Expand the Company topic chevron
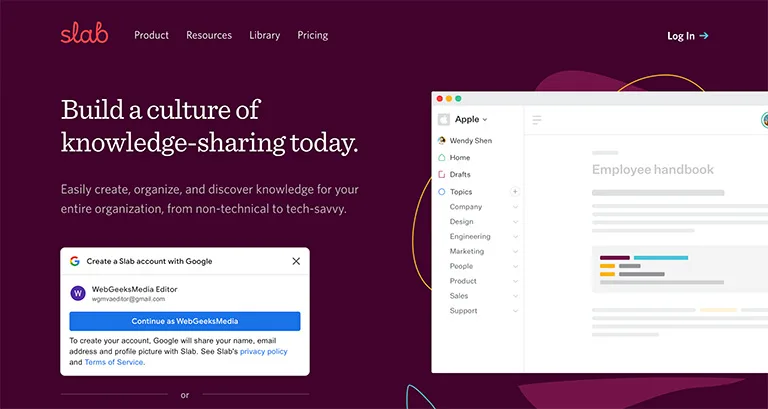Screen dimensions: 768x409 click(515, 207)
